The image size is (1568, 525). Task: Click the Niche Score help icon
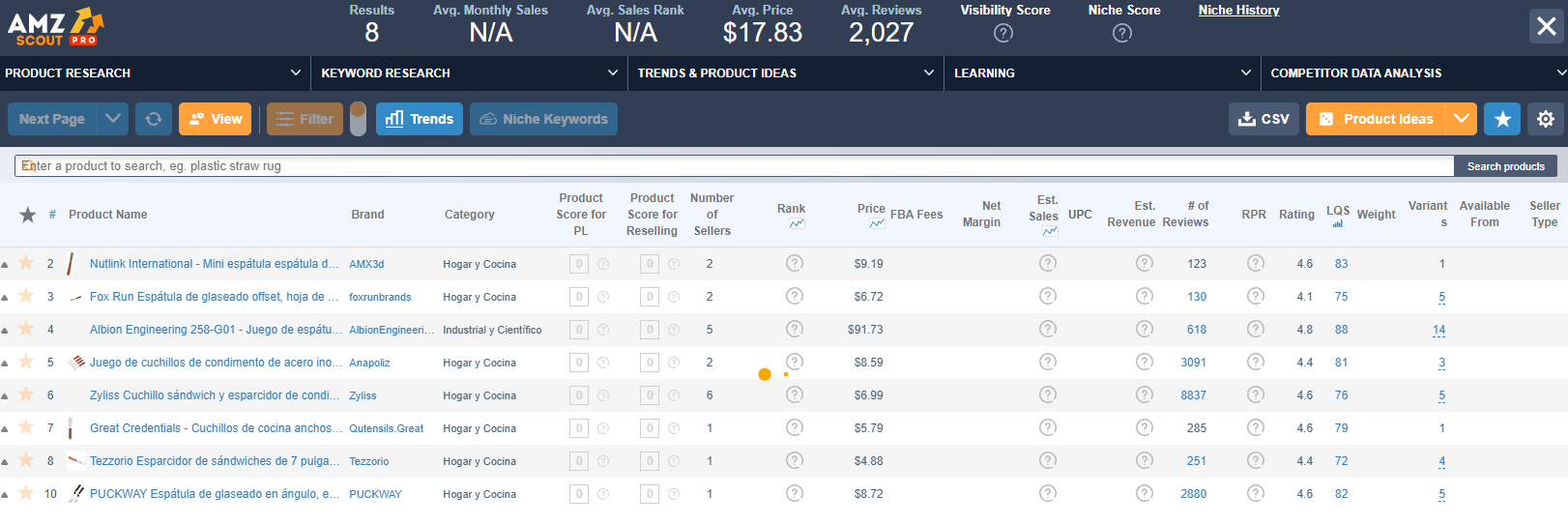(1122, 33)
